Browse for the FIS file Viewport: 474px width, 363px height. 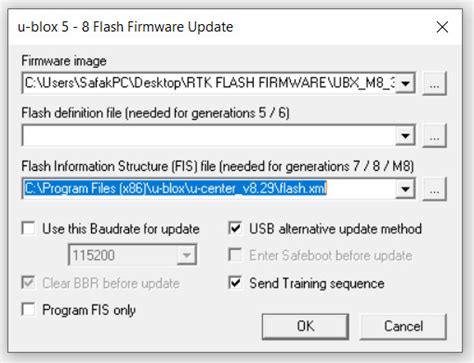434,189
